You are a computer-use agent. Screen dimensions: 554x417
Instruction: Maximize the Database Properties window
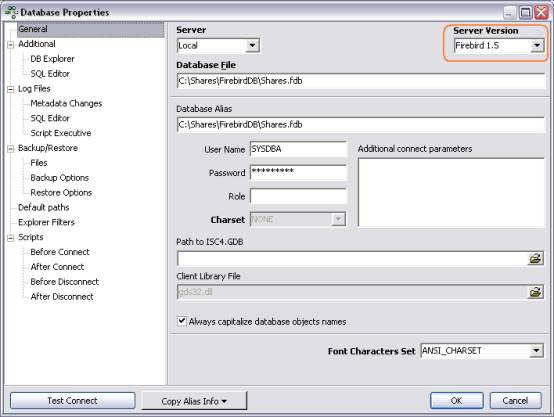tap(525, 13)
